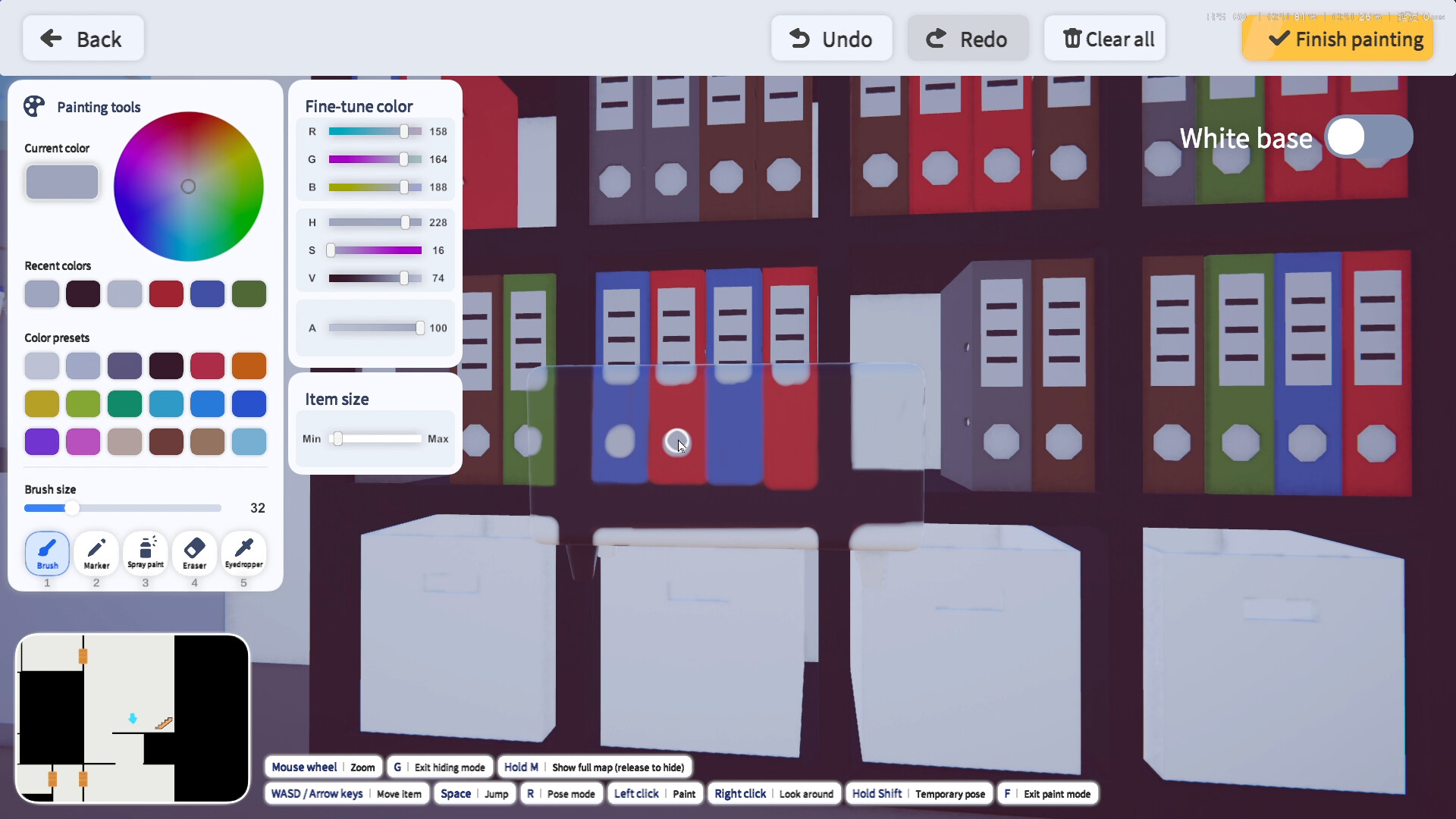Adjust the Brush size slider
Screen dimensions: 1456x819
click(x=123, y=508)
